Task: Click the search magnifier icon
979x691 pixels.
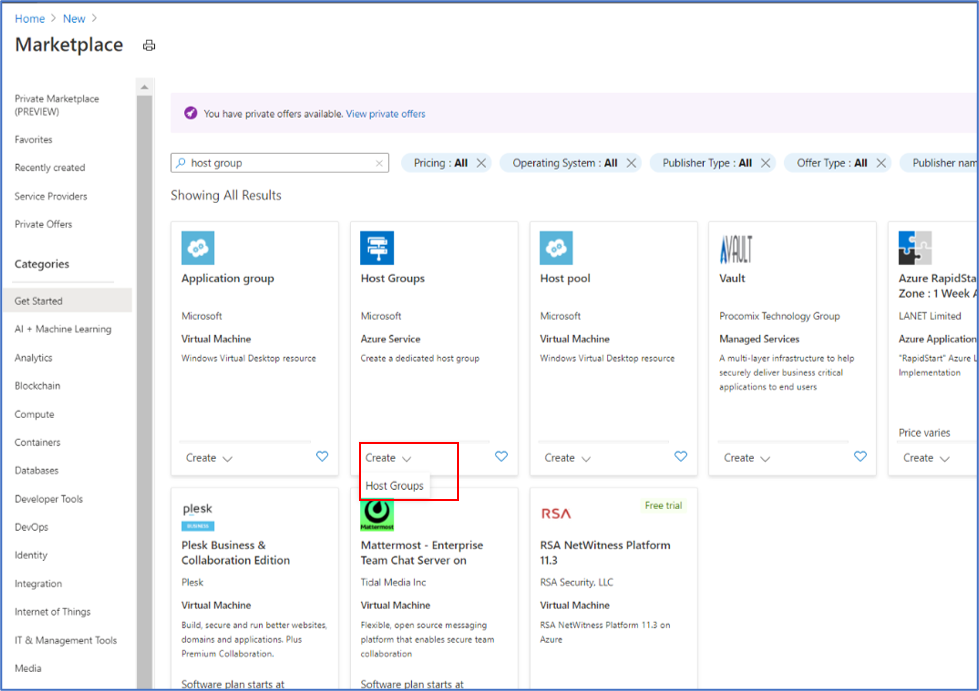Action: point(180,163)
